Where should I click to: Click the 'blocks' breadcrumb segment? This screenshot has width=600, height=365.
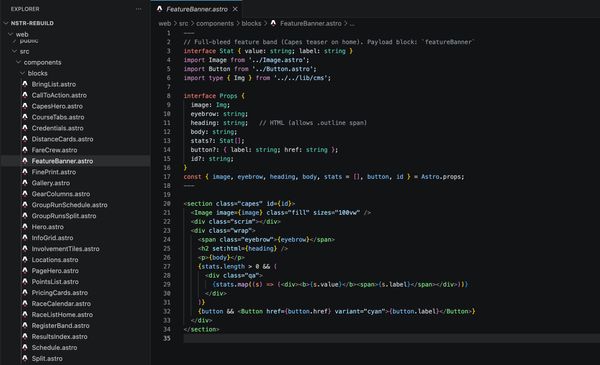point(251,23)
